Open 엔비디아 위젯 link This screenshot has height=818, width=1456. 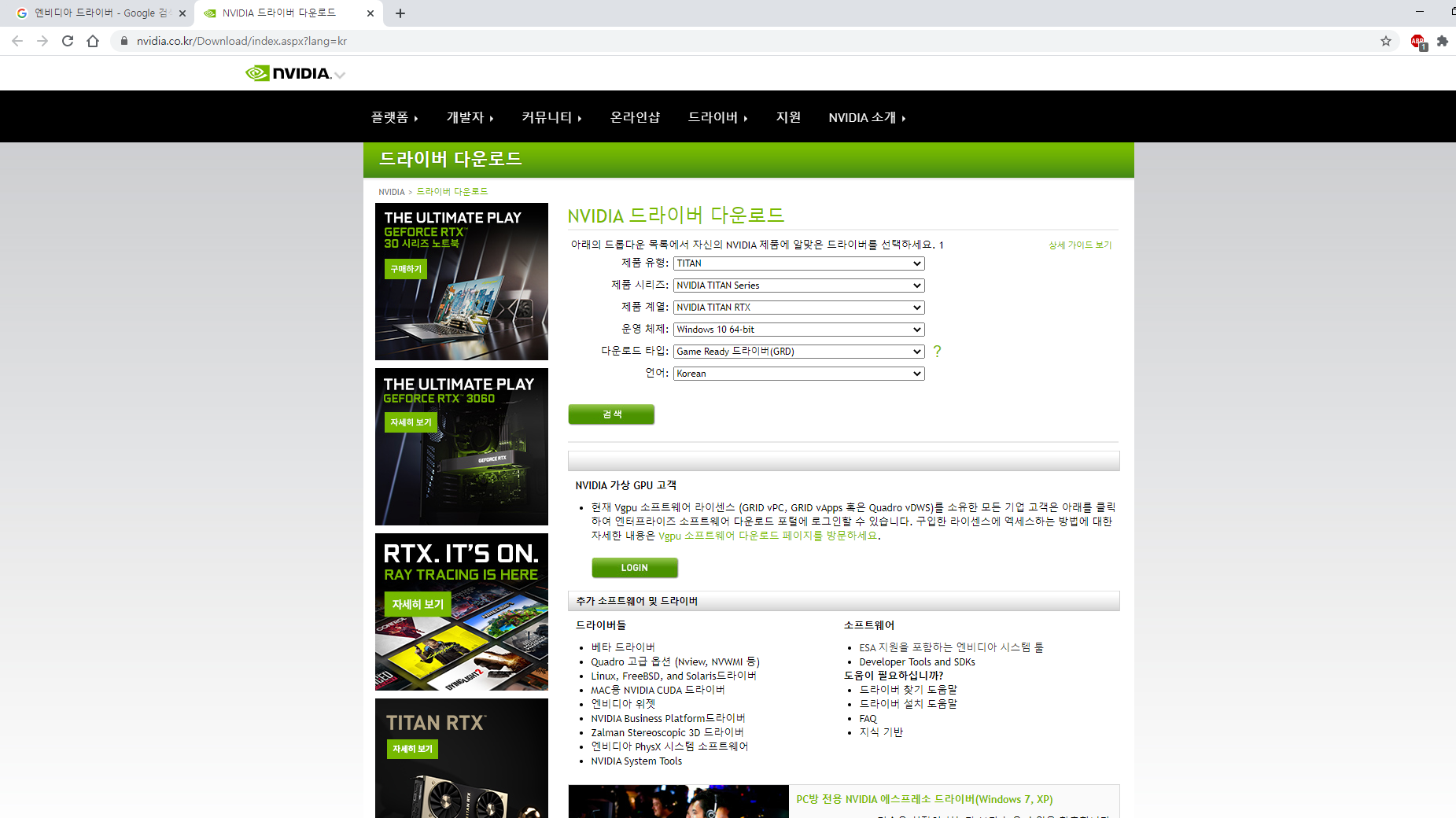tap(623, 704)
